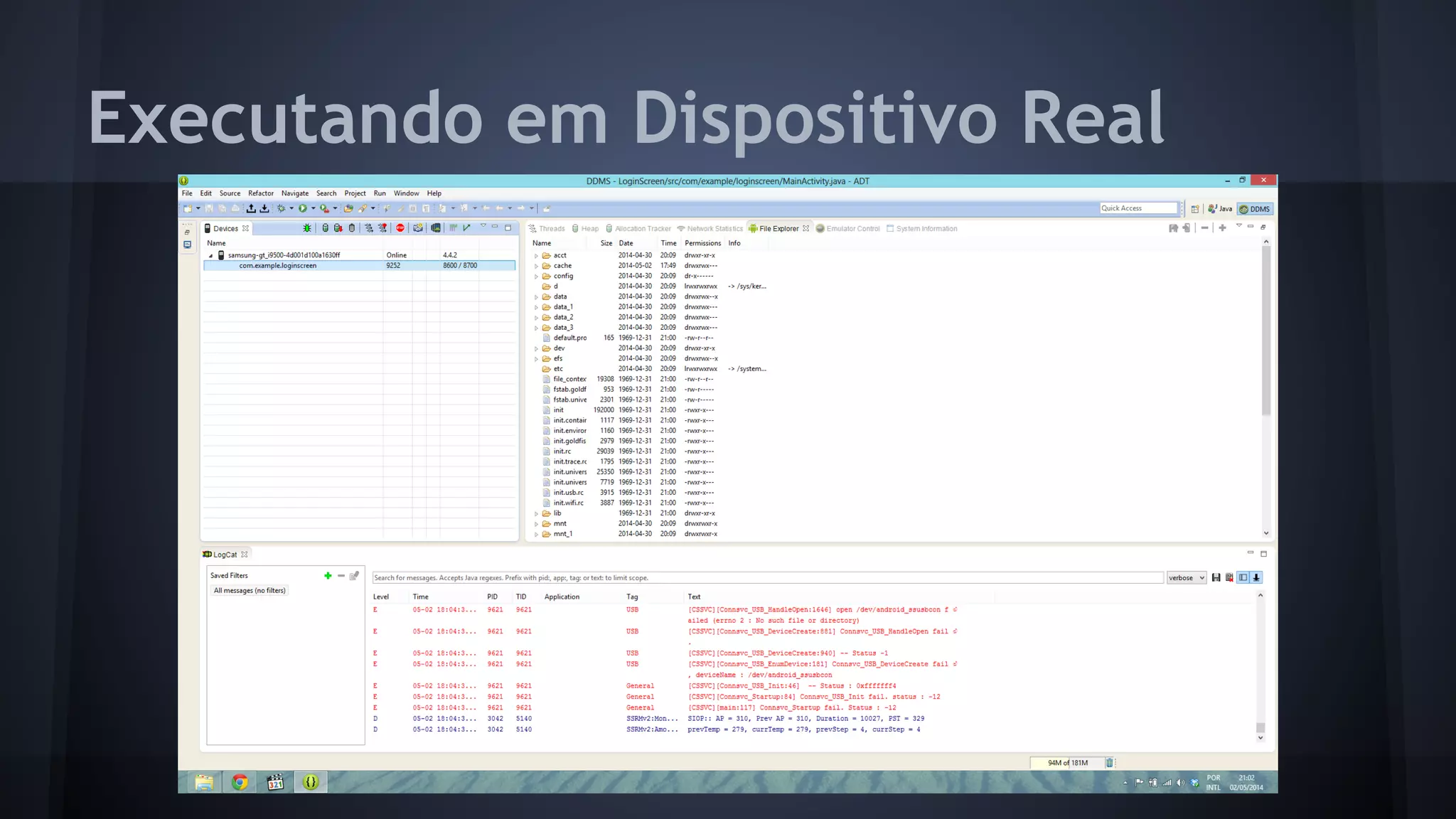Open File menu

pos(187,193)
